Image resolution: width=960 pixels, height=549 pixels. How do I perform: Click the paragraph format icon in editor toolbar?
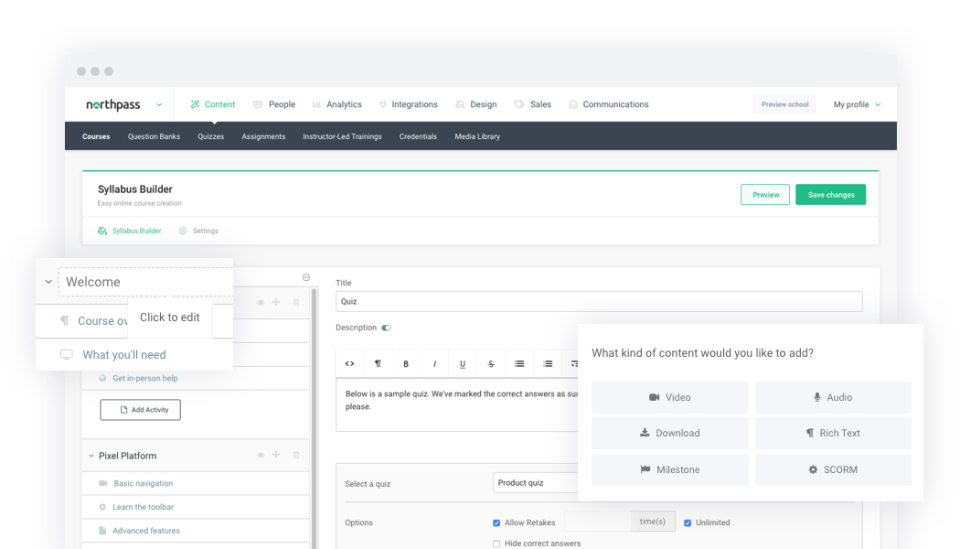(x=378, y=364)
